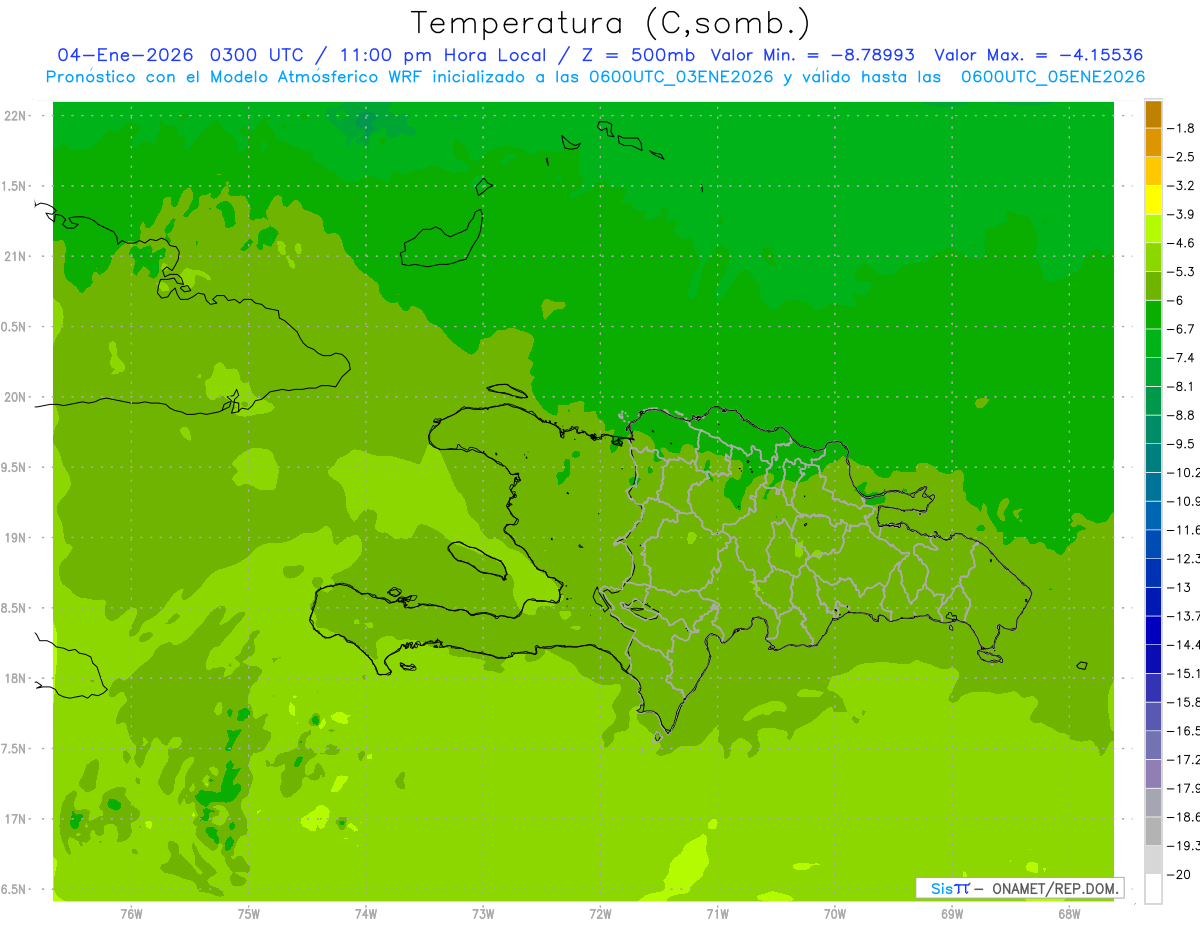This screenshot has height=927, width=1200.
Task: Click the 20N latitude tick label
Action: click(15, 397)
